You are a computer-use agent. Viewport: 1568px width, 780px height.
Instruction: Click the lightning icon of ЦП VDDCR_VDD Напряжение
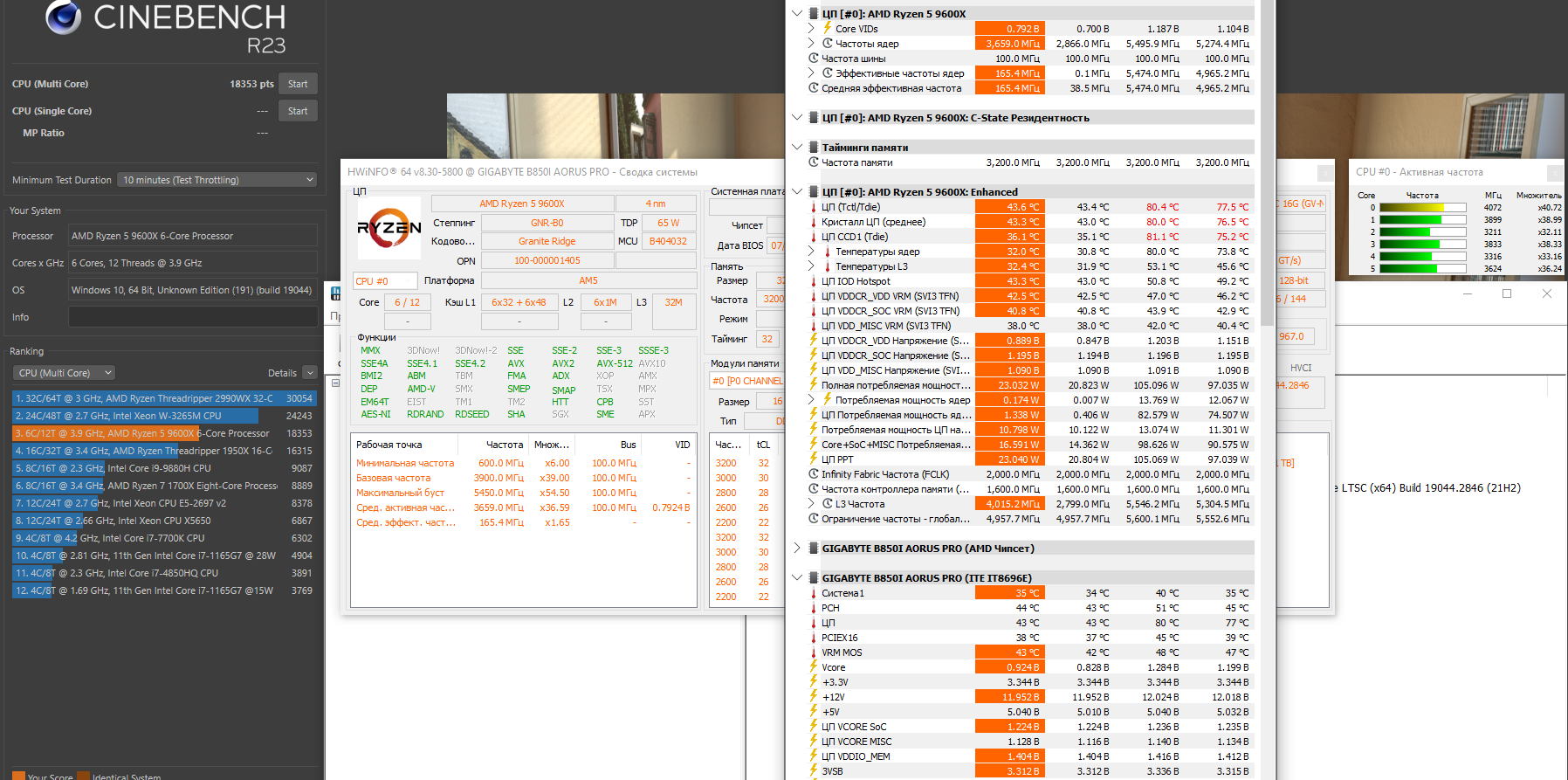click(x=813, y=341)
